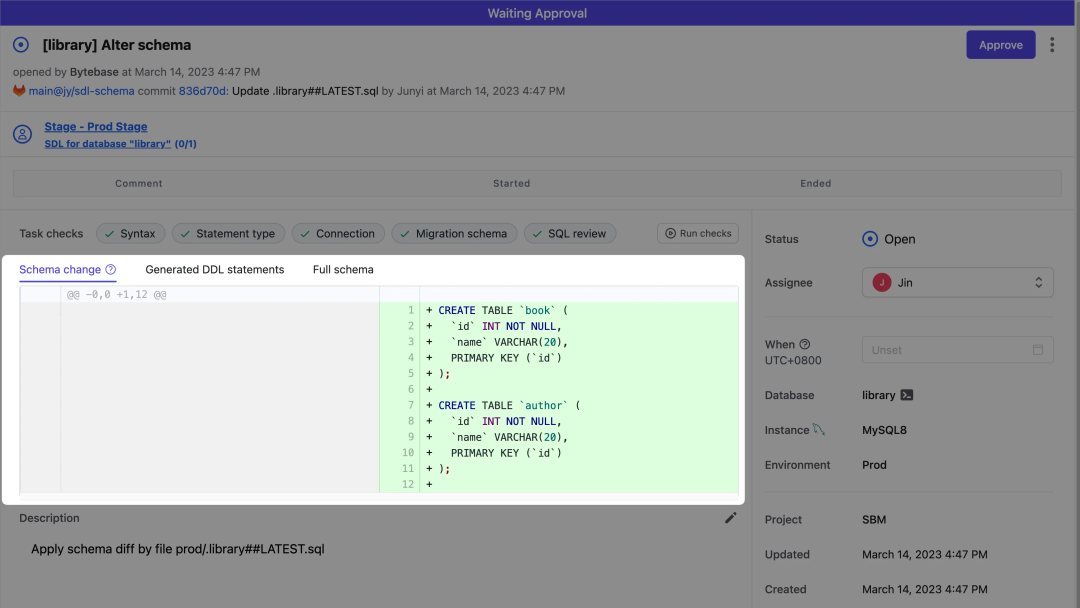Open the Stage - Prod Stage link

pyautogui.click(x=96, y=127)
